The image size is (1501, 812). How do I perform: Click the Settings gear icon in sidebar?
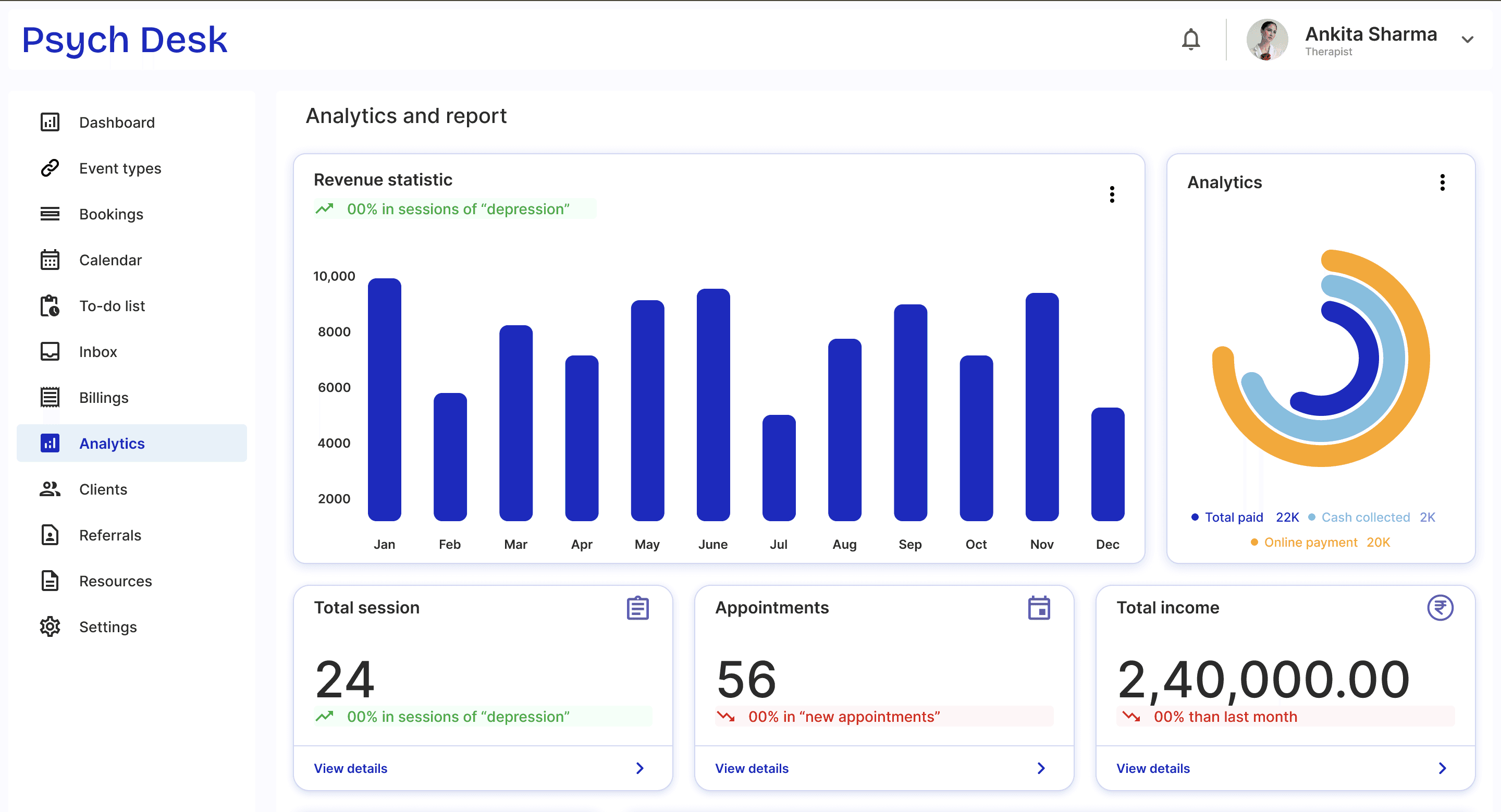click(x=50, y=627)
